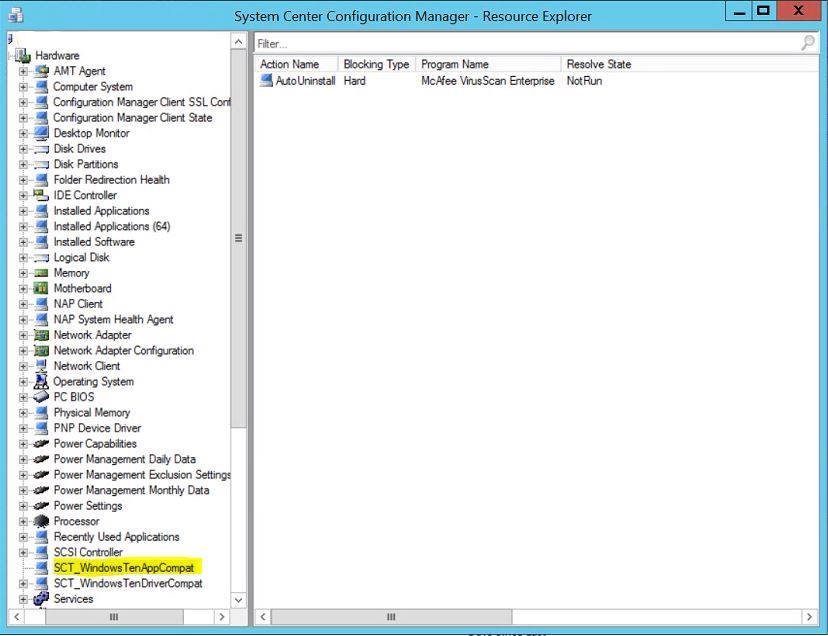
Task: Click the Network Adapter Configuration icon
Action: 41,351
